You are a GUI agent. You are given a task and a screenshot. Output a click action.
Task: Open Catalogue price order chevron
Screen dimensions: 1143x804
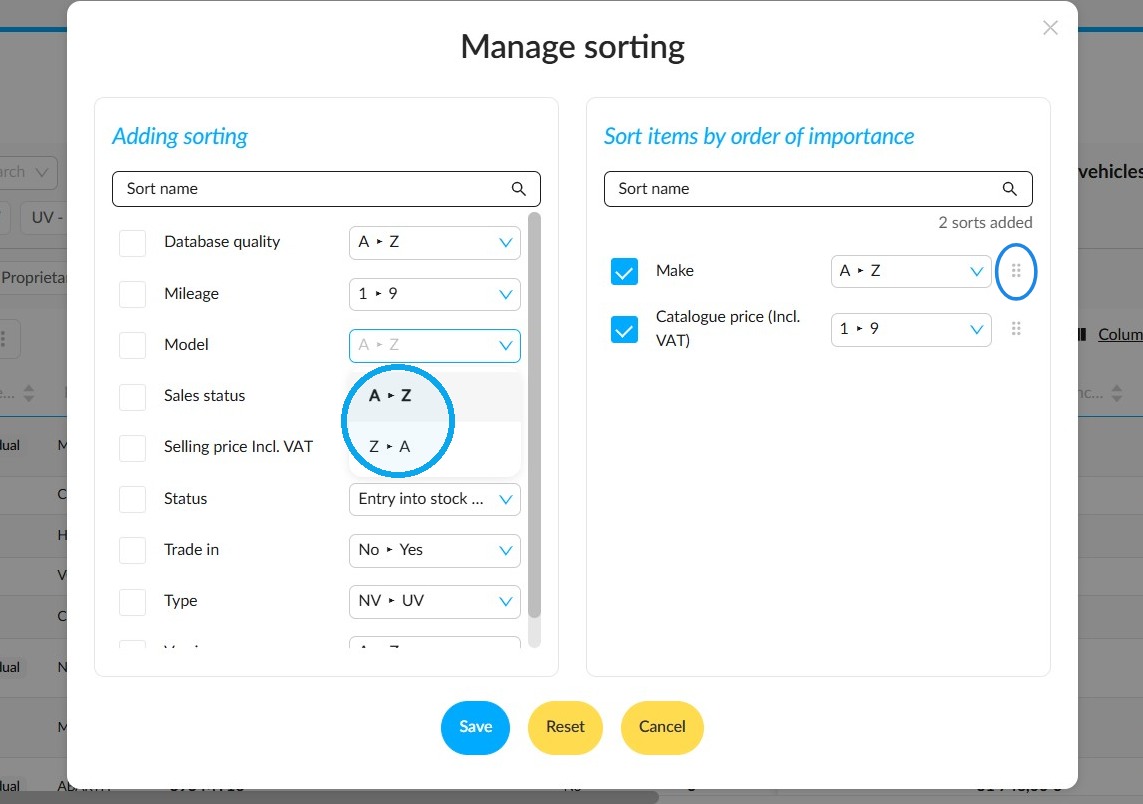pos(976,329)
